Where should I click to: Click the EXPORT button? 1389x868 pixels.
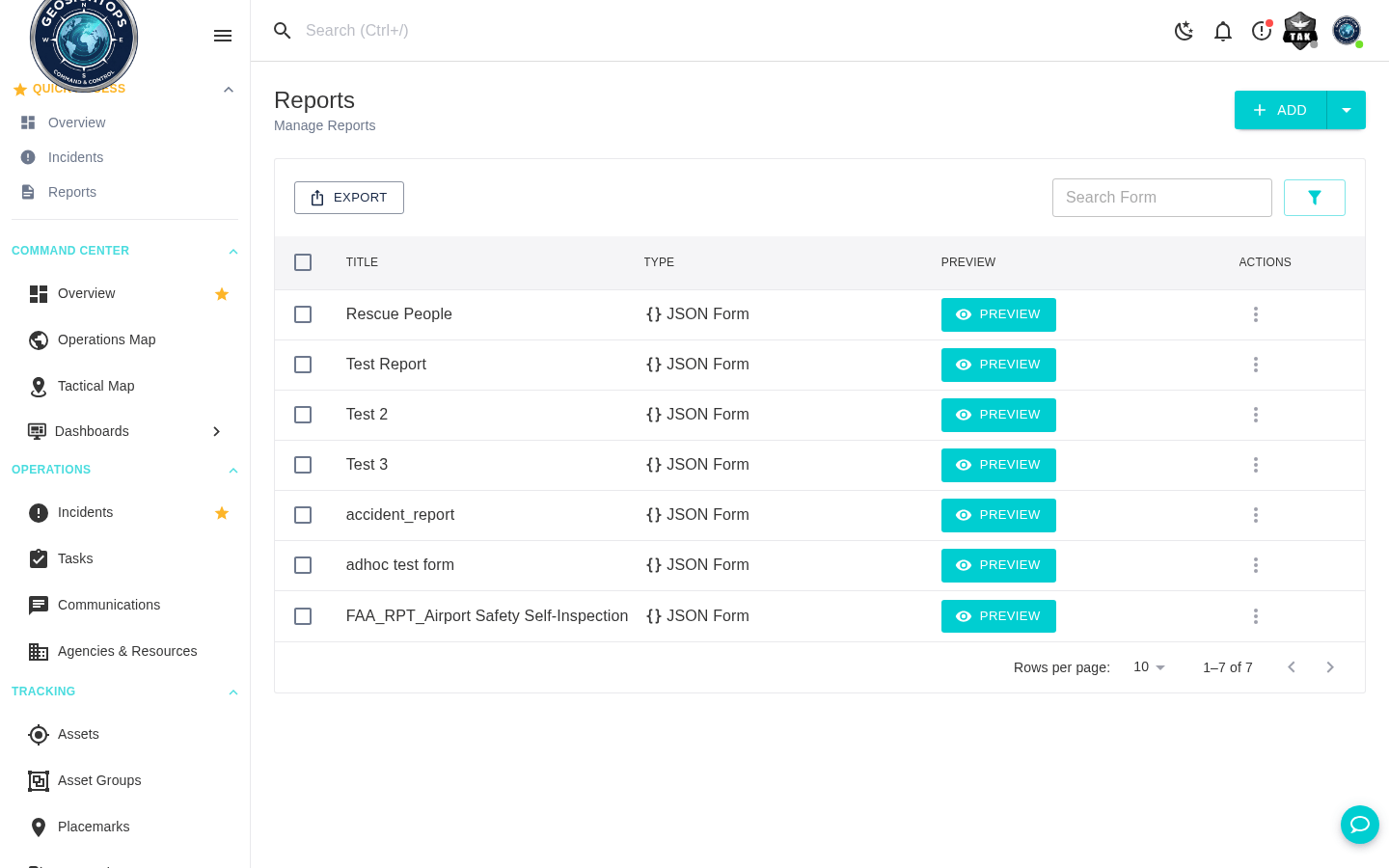click(x=348, y=197)
